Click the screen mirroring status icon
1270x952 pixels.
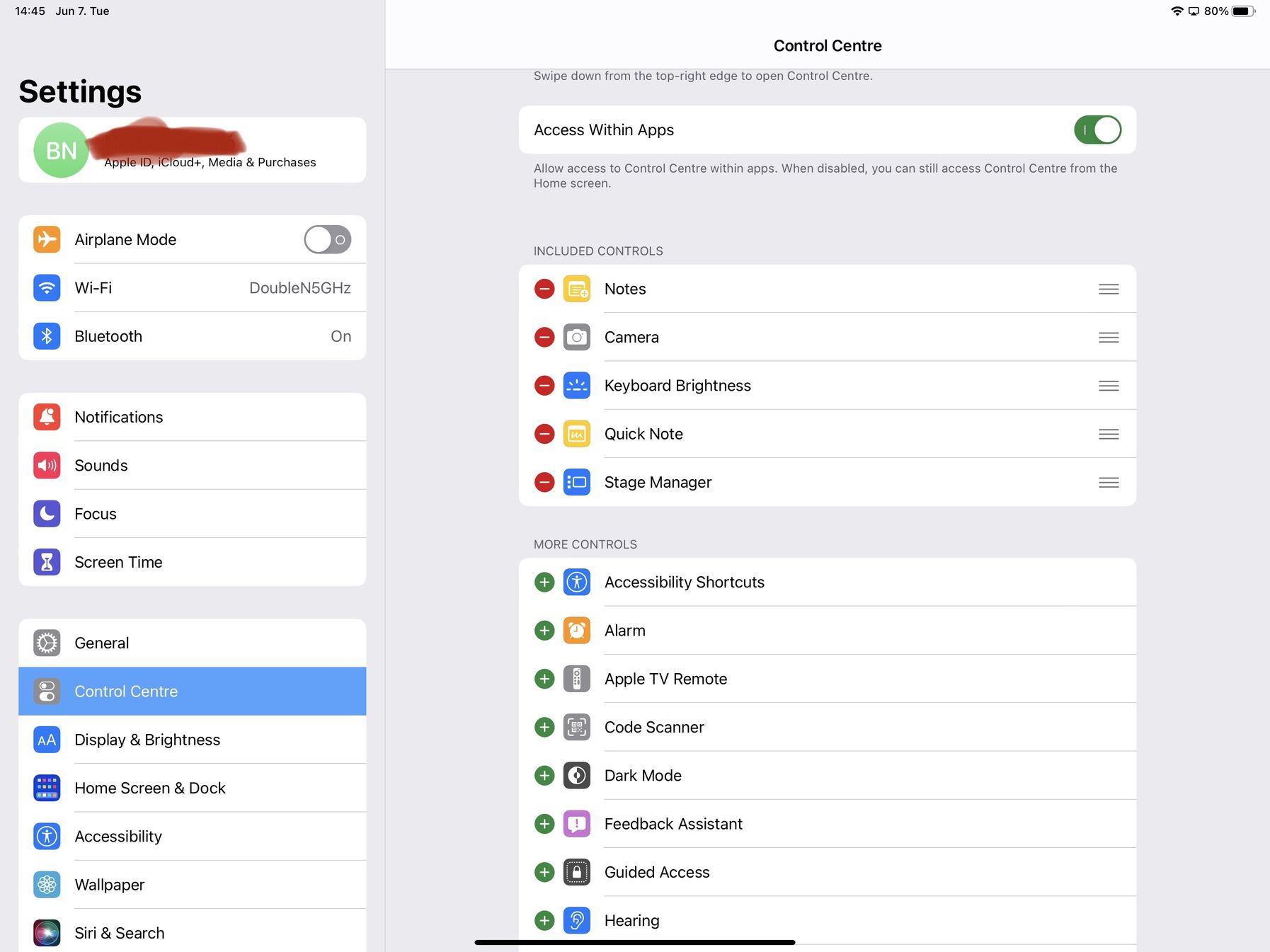[x=1194, y=11]
